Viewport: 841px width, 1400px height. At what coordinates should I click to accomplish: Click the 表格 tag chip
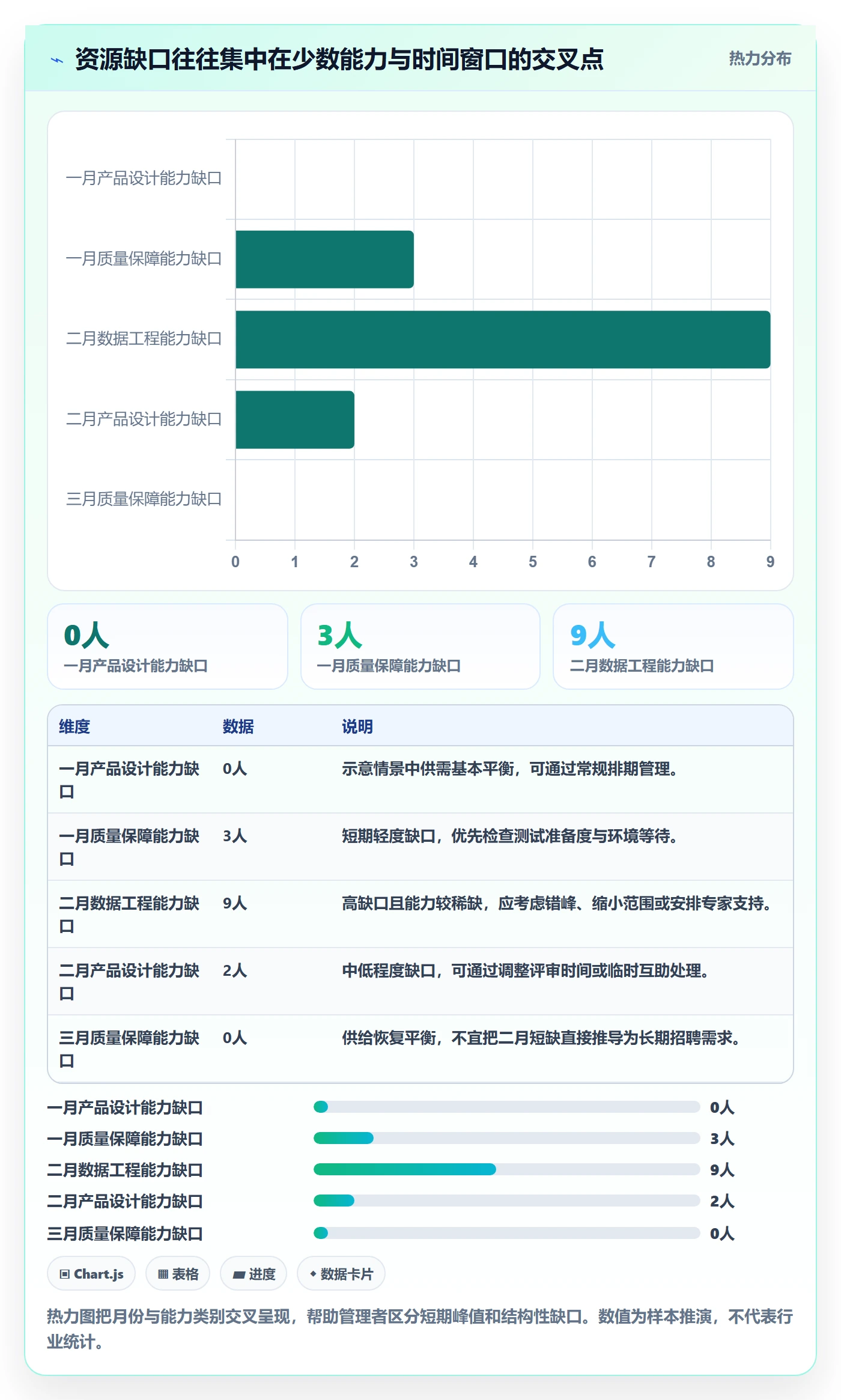178,1273
